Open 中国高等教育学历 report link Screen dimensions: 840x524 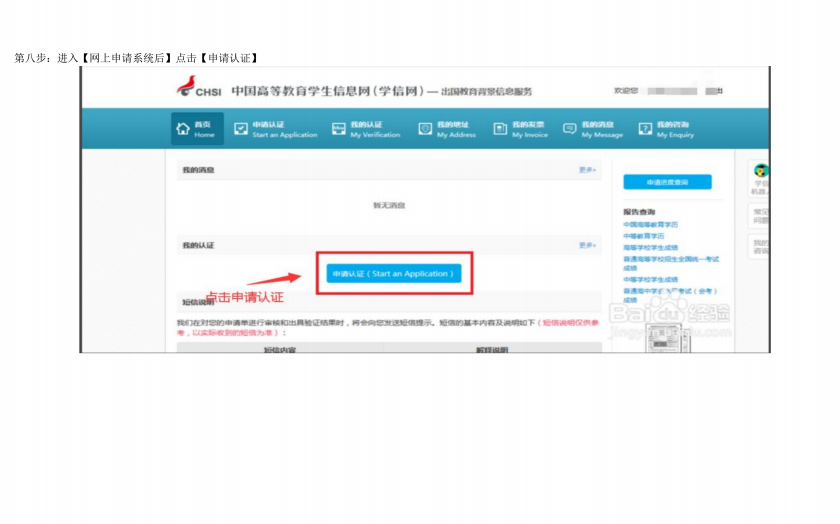coord(650,224)
